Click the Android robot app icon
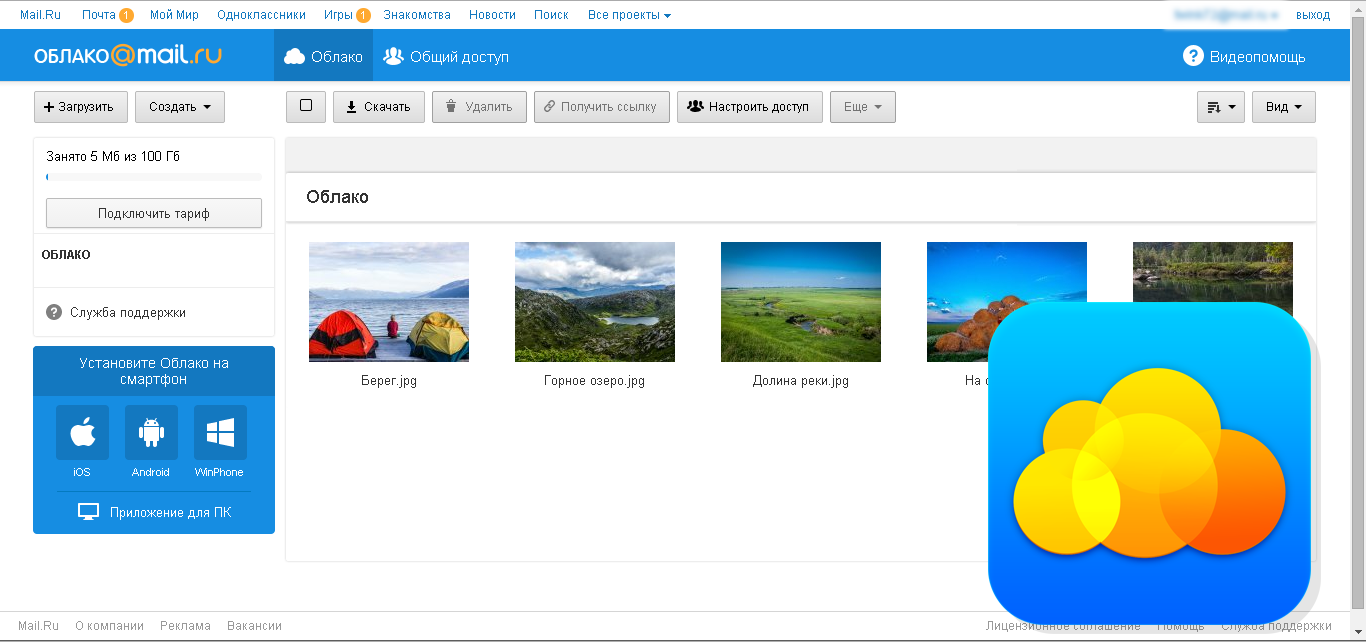Viewport: 1366px width, 642px height. tap(151, 433)
